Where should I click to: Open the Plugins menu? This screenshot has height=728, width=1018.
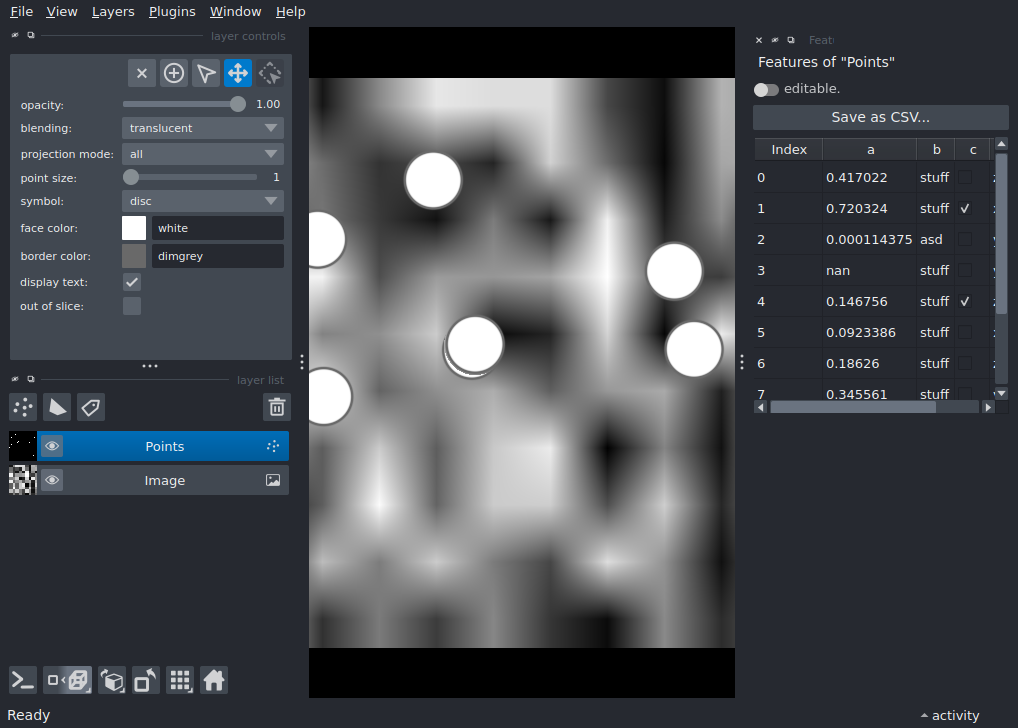[171, 11]
